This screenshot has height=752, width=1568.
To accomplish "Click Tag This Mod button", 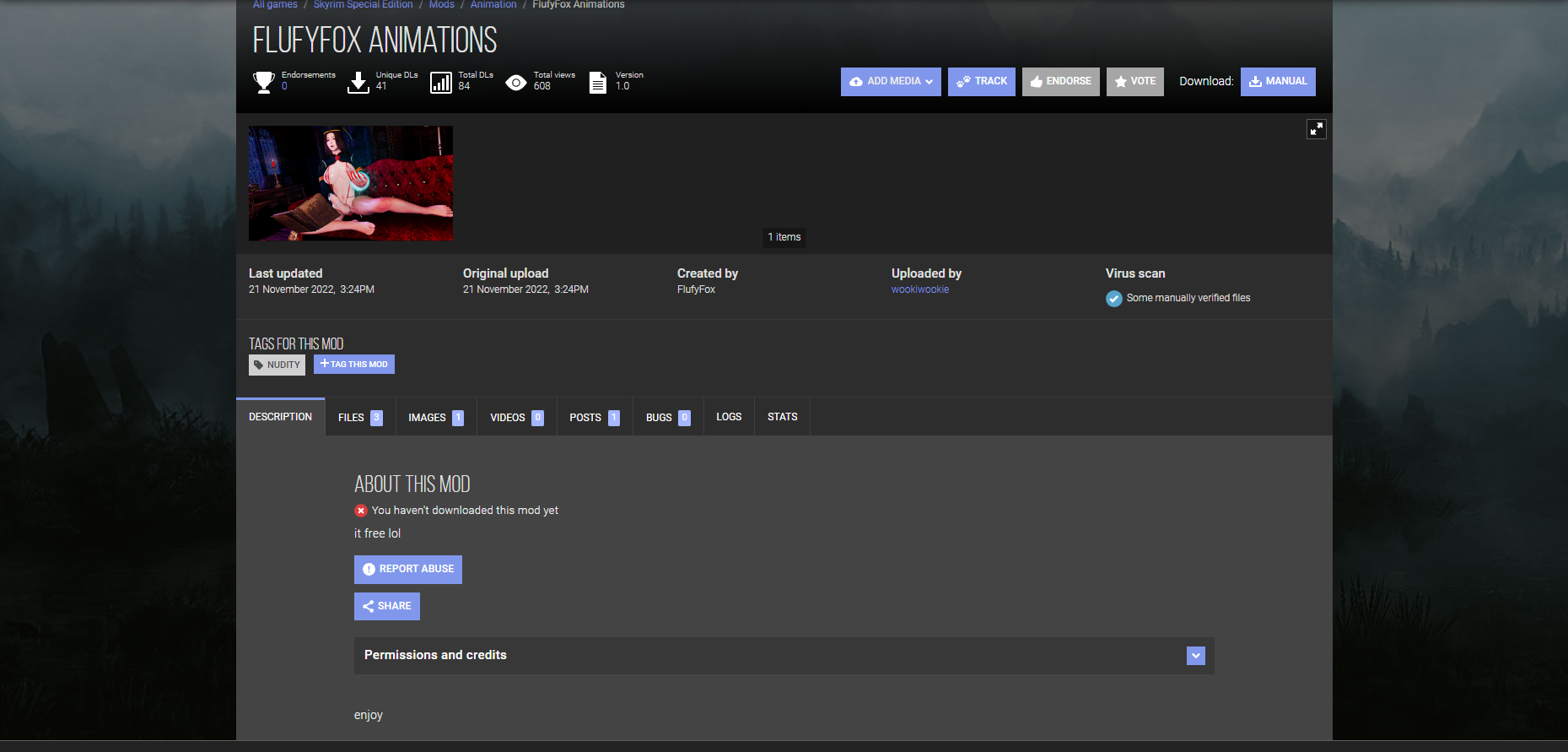I will [354, 364].
